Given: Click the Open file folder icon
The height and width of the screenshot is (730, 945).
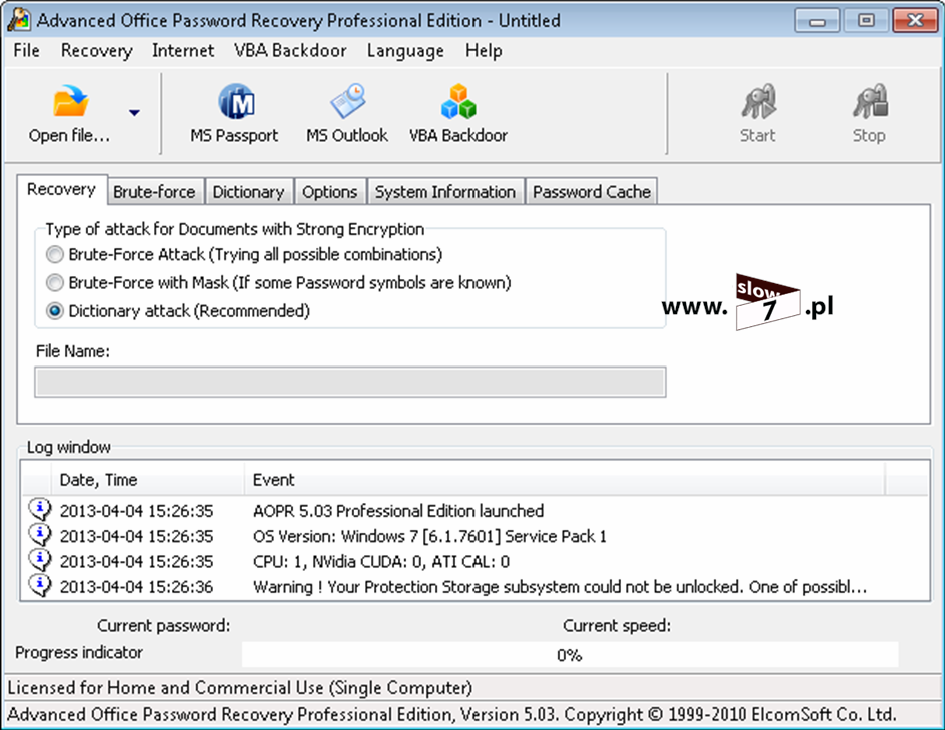Looking at the screenshot, I should coord(71,101).
